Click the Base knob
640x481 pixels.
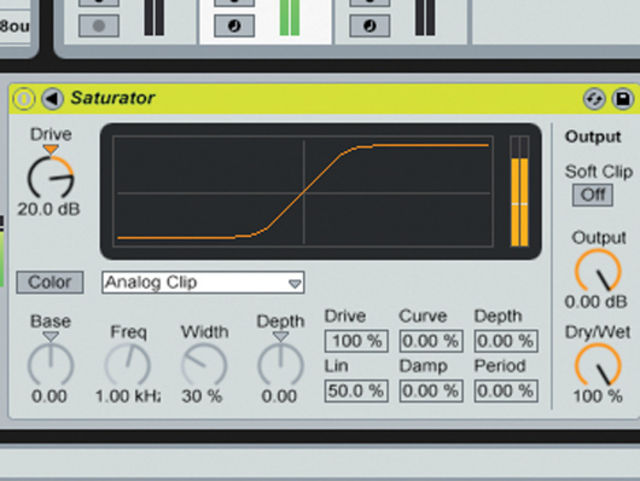[51, 365]
